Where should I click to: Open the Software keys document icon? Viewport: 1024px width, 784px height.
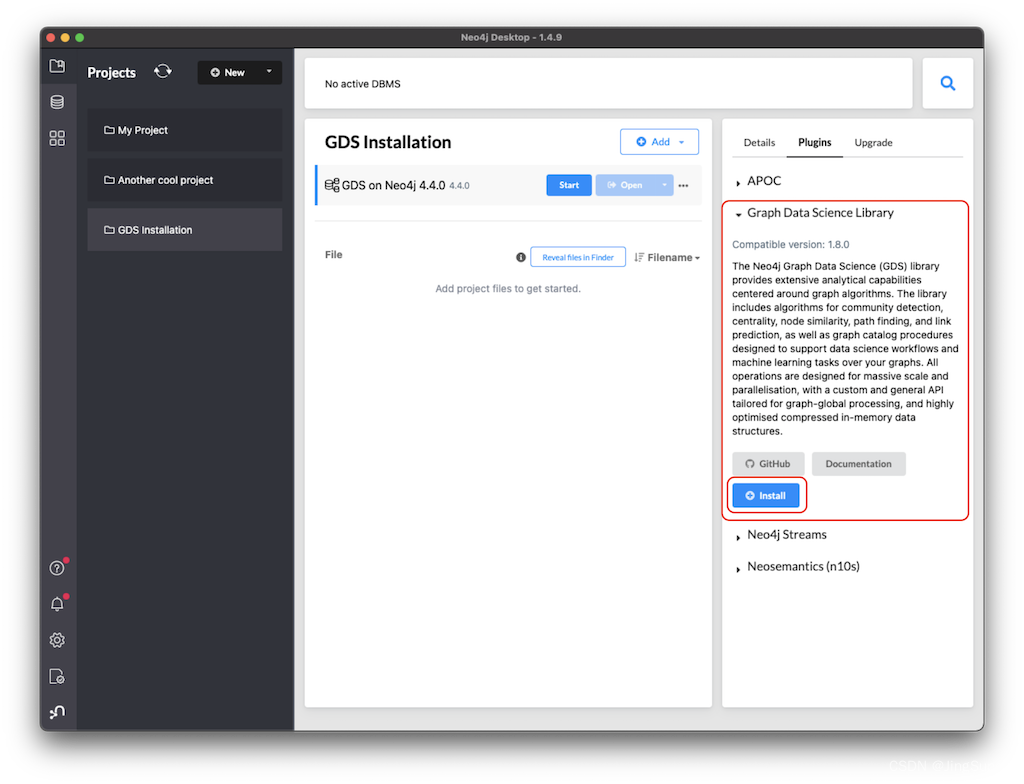pyautogui.click(x=57, y=676)
